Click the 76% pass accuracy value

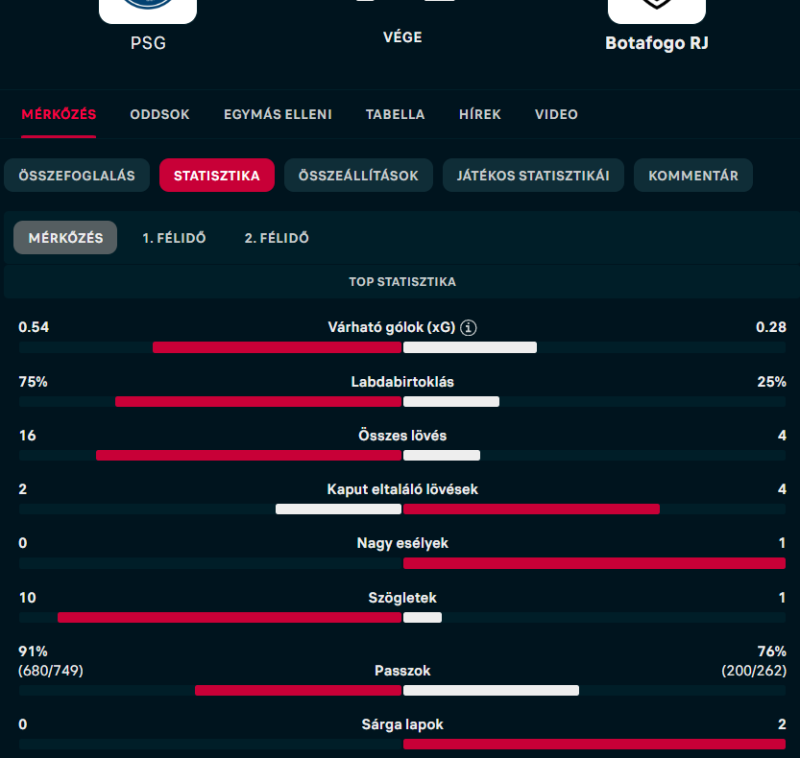coord(771,651)
